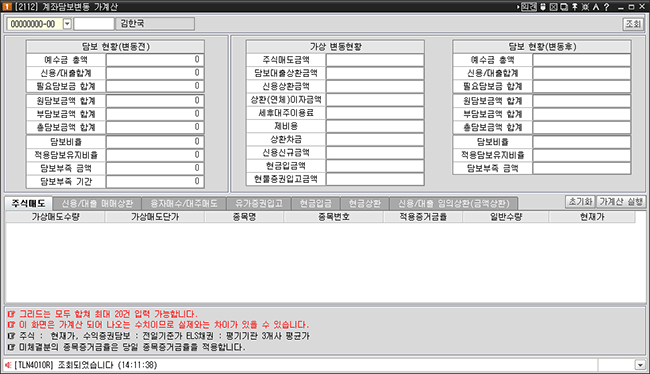Select the 유가증권입고 tab
This screenshot has height=374, width=650.
click(x=259, y=204)
